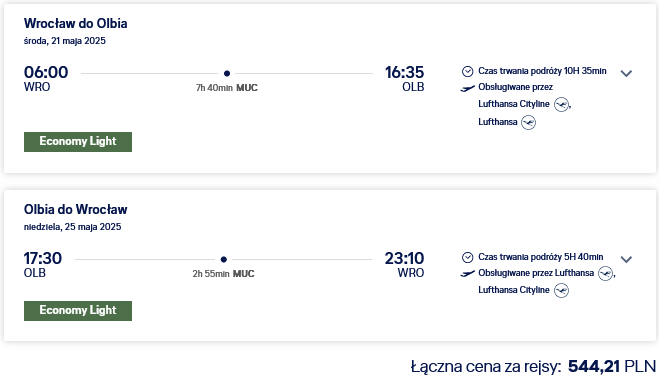Click clock icon next to 10H 35min duration
Image resolution: width=659 pixels, height=381 pixels.
coord(467,71)
